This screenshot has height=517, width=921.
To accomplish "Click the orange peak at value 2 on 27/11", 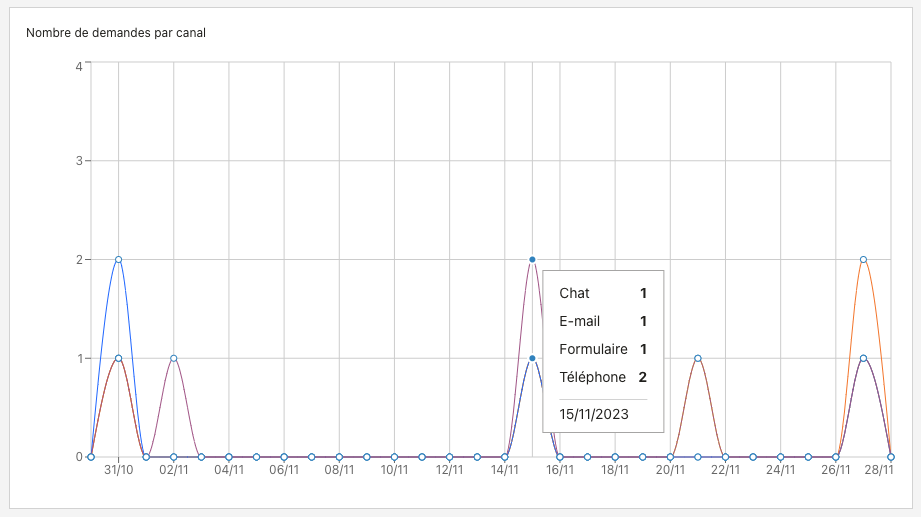I will 863,259.
